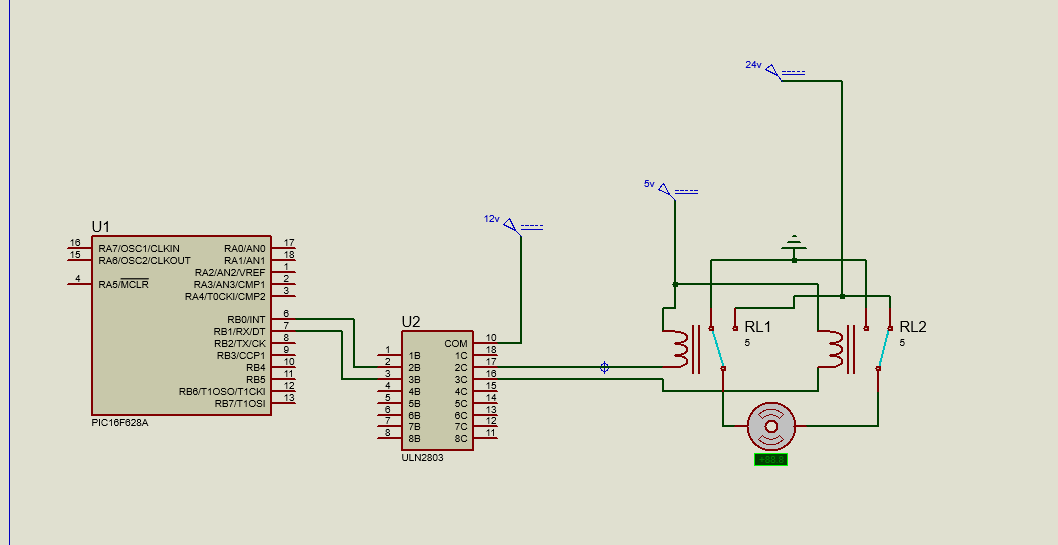Click the RB0/INT pin label

[x=246, y=319]
